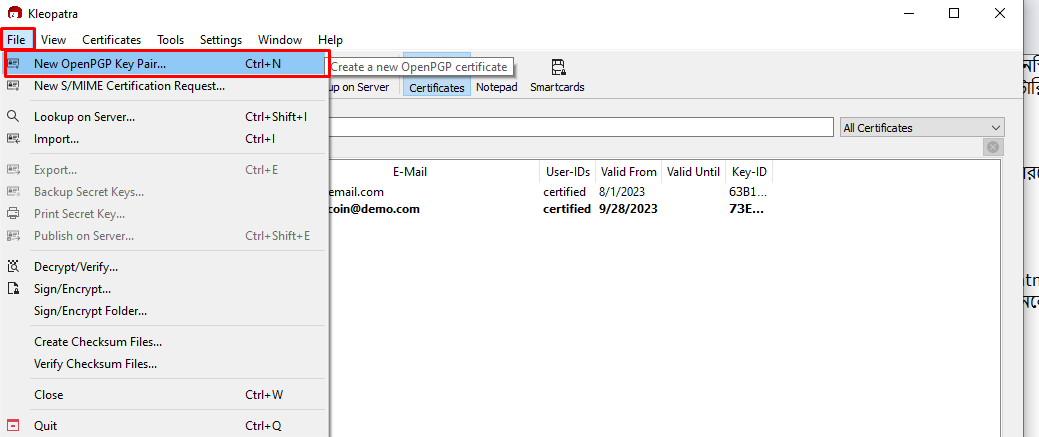Click the Print Secret Key printer icon
This screenshot has width=1039, height=437.
pos(13,214)
